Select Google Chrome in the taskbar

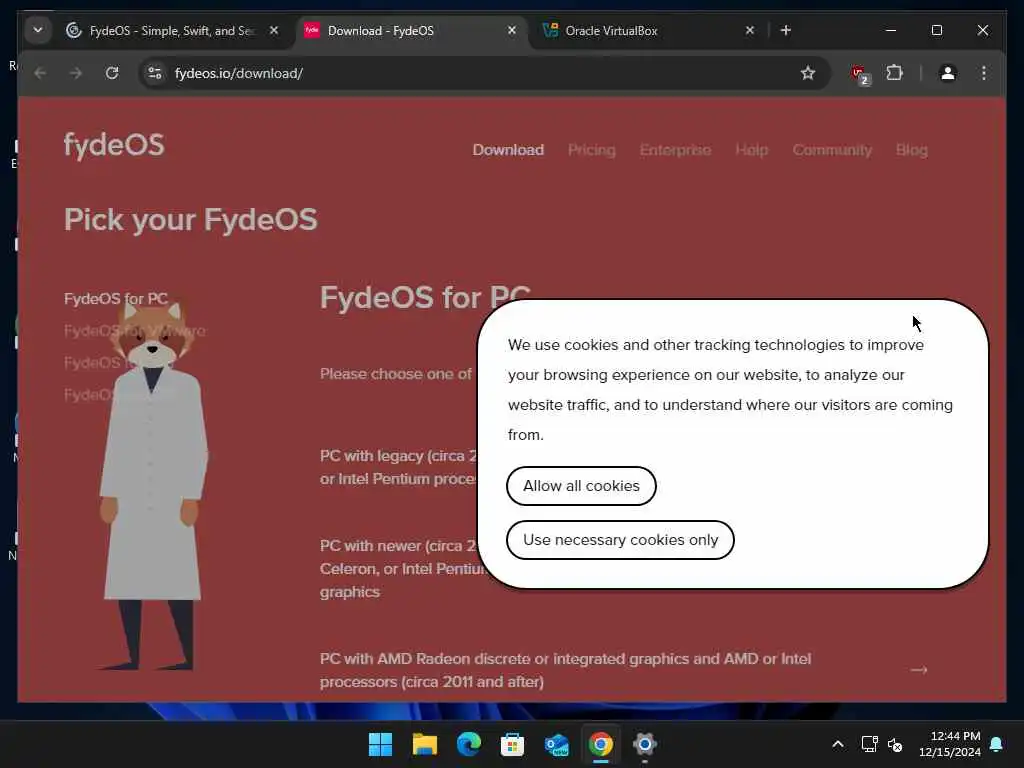[601, 744]
